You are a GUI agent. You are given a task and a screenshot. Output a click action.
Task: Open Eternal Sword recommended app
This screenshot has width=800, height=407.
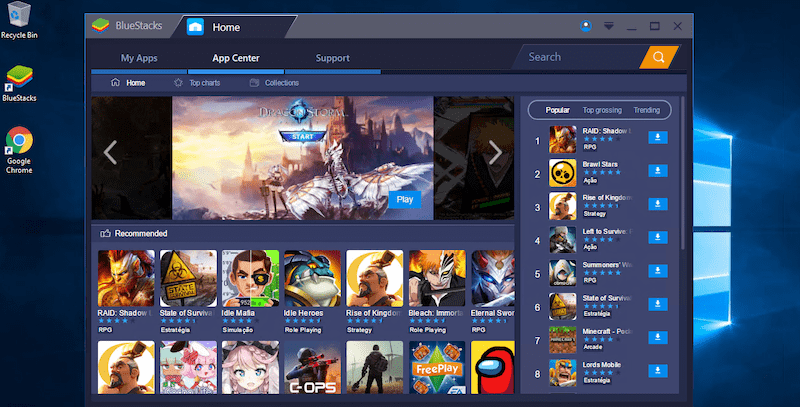point(492,278)
